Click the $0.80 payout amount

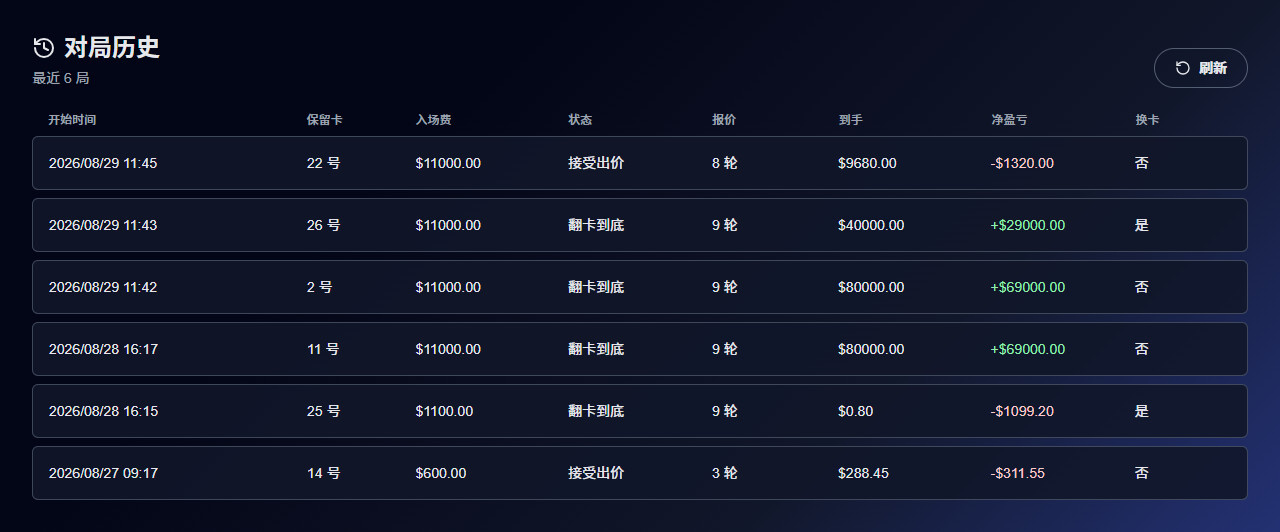click(x=855, y=411)
